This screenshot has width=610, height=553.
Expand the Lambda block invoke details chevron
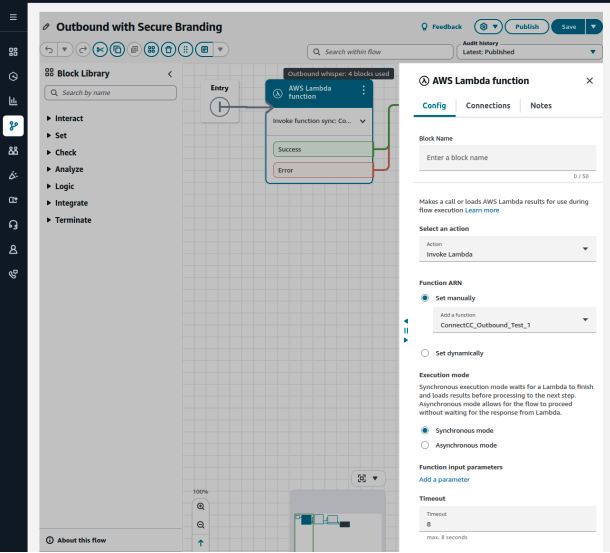coord(363,121)
